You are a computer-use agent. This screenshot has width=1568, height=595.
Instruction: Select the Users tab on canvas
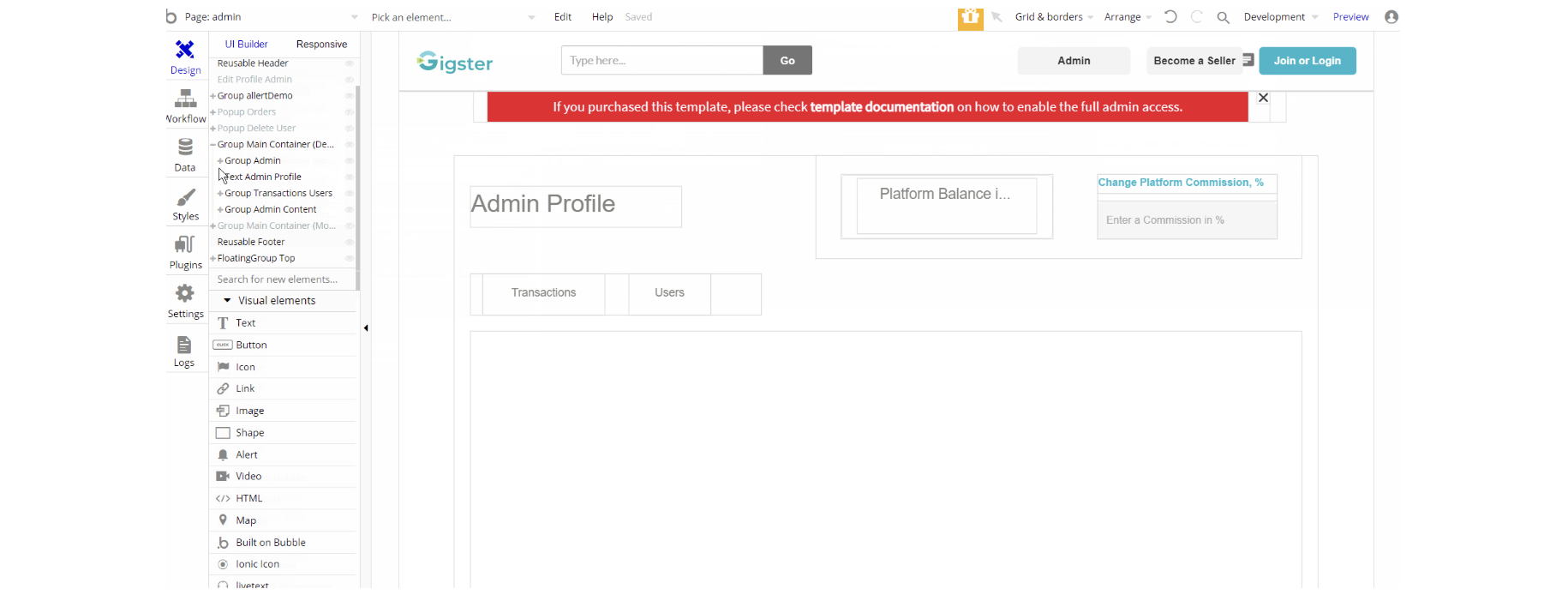(669, 293)
